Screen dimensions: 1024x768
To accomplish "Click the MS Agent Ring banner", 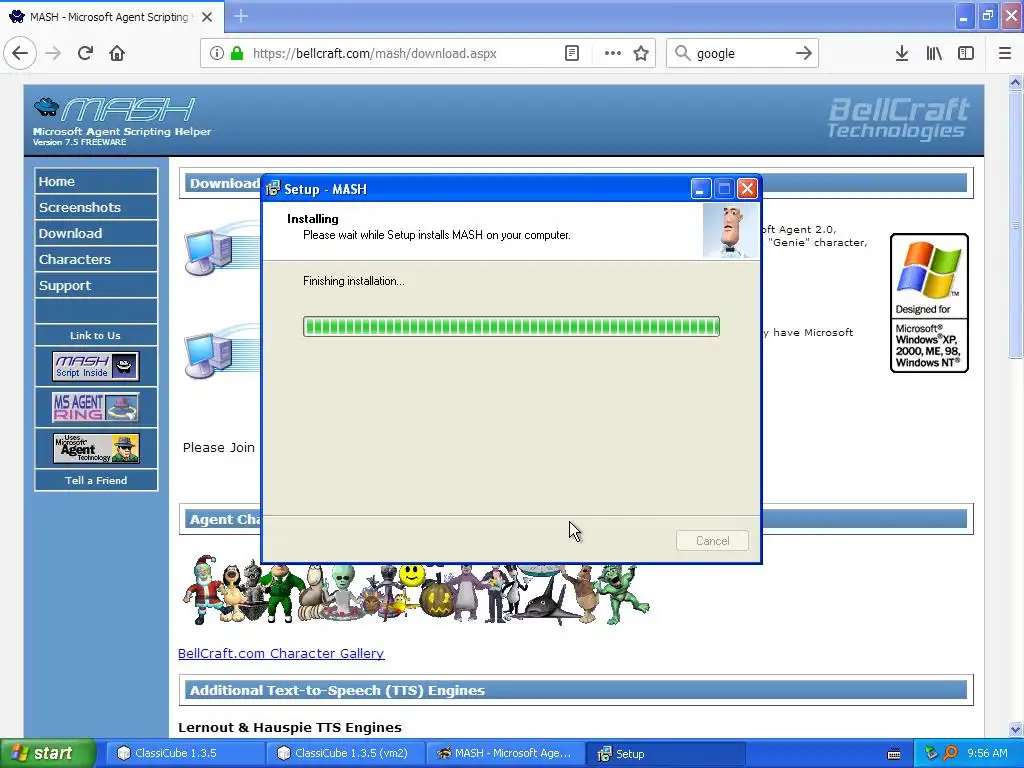I will 95,407.
